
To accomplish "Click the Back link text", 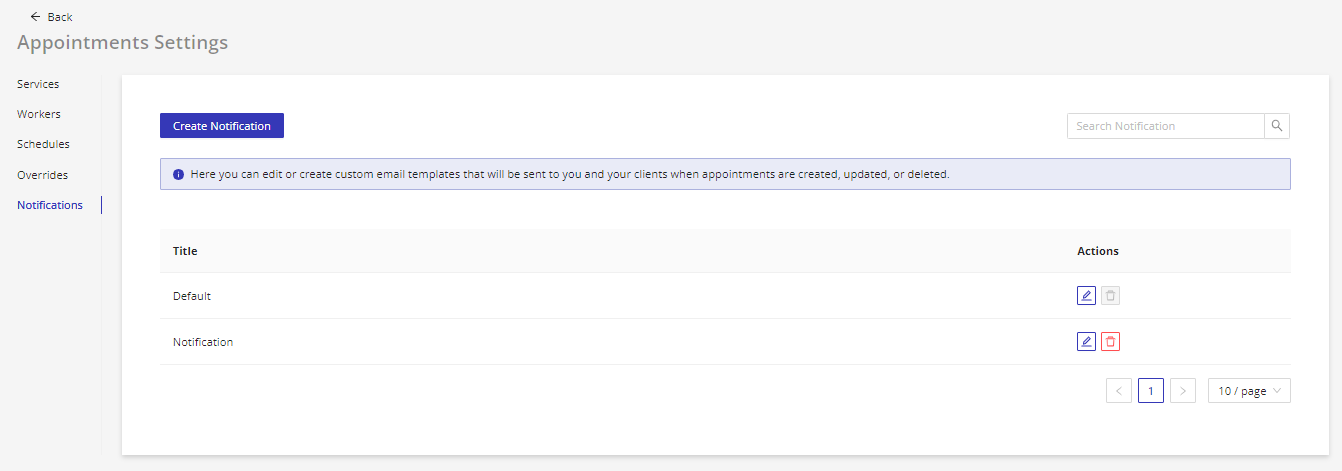I will pos(60,17).
